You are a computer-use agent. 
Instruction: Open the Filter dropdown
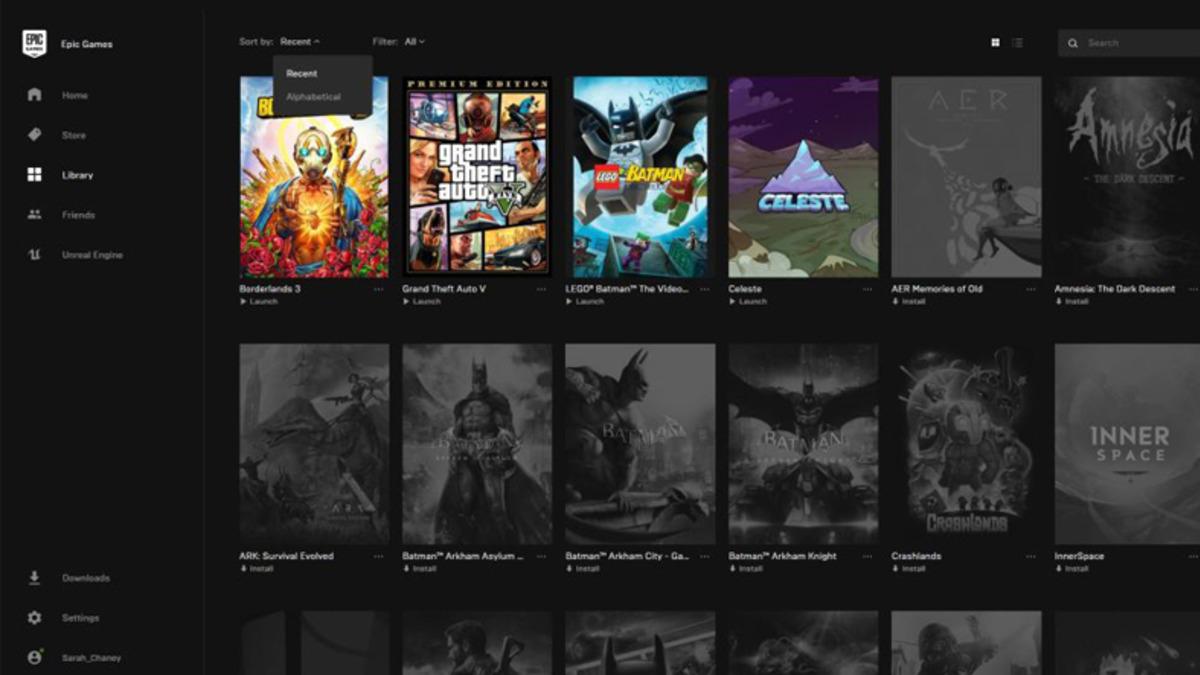[x=415, y=41]
